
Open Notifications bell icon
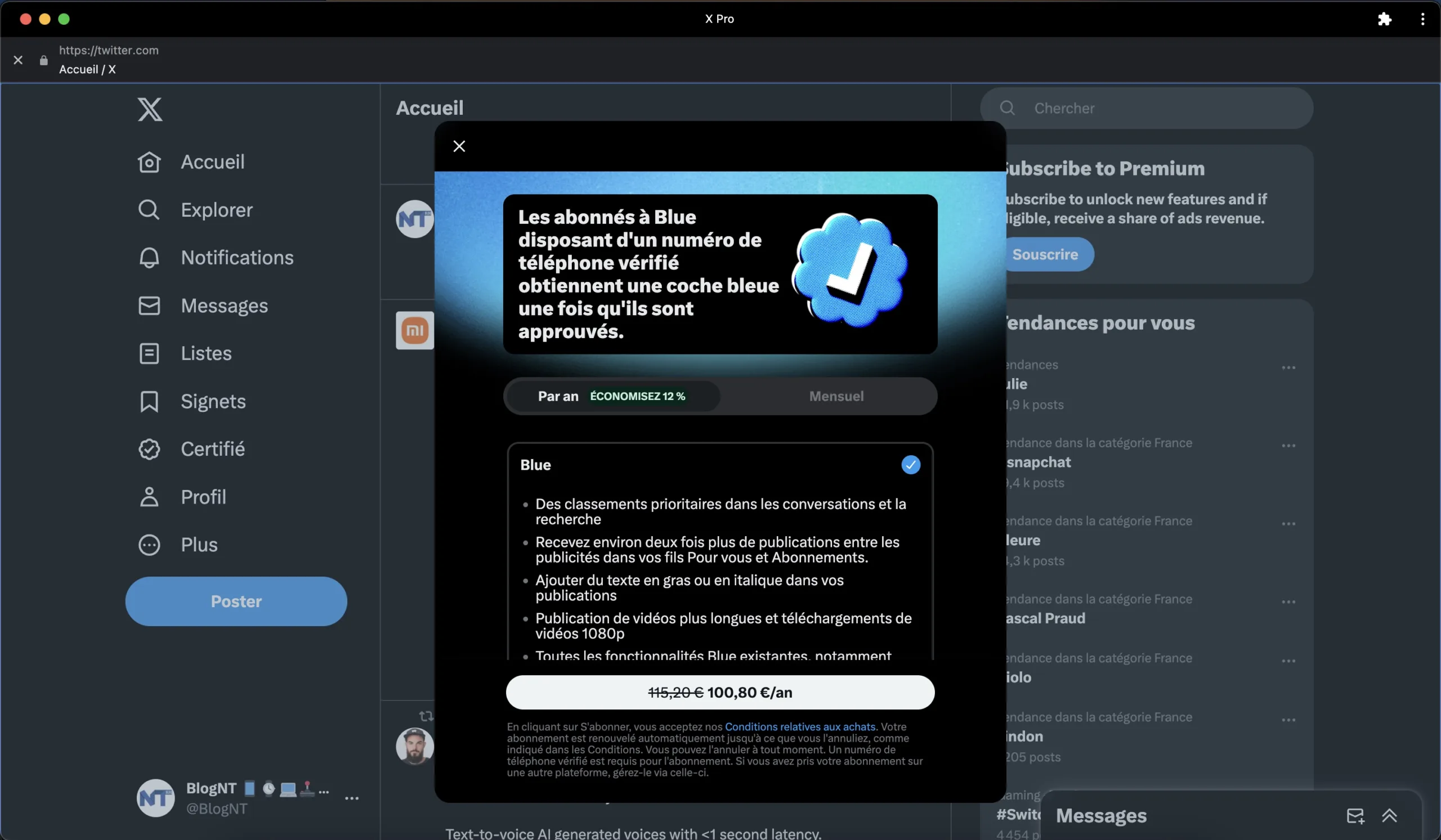149,258
